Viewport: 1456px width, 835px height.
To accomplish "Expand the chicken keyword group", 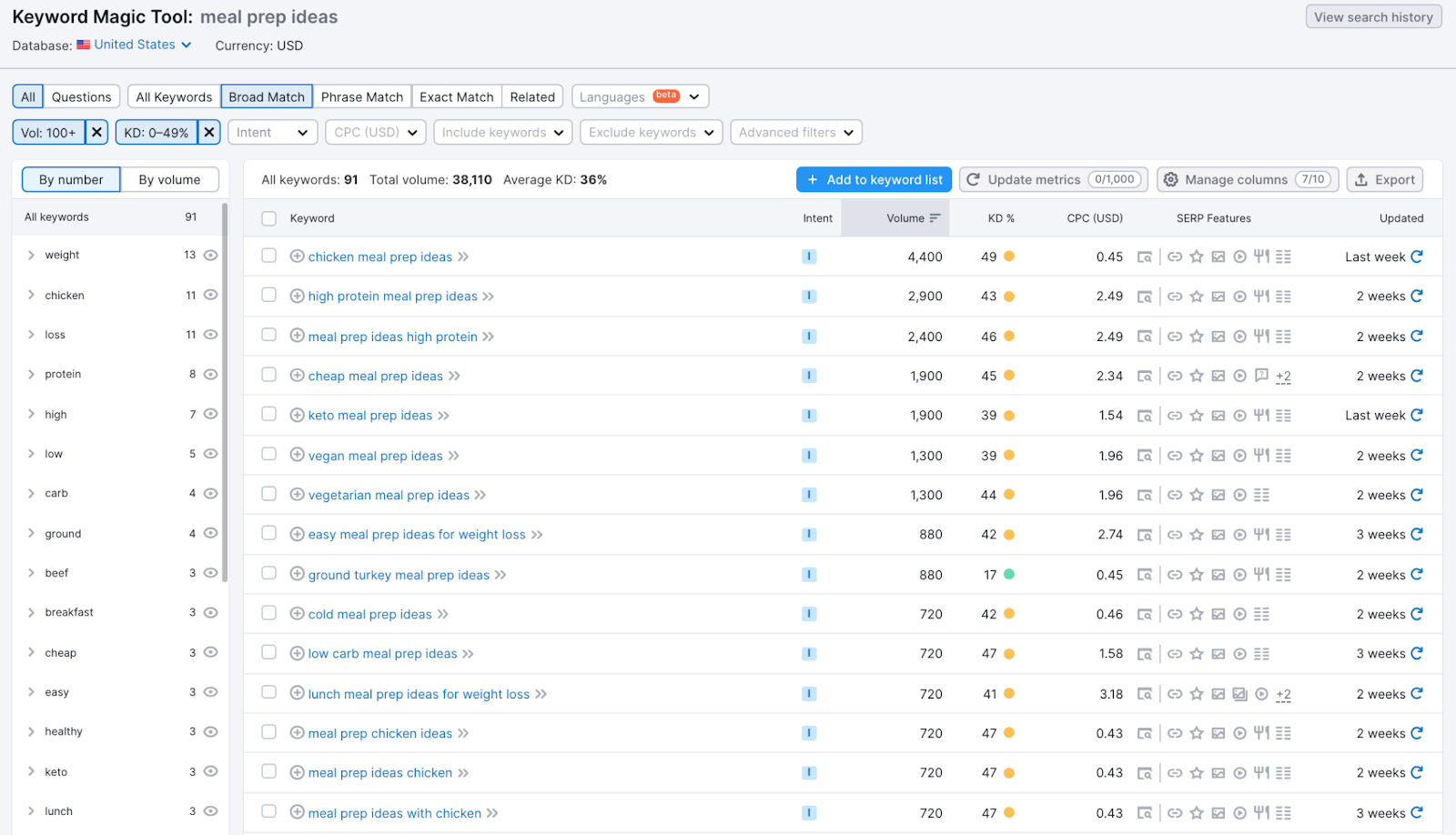I will (x=30, y=295).
